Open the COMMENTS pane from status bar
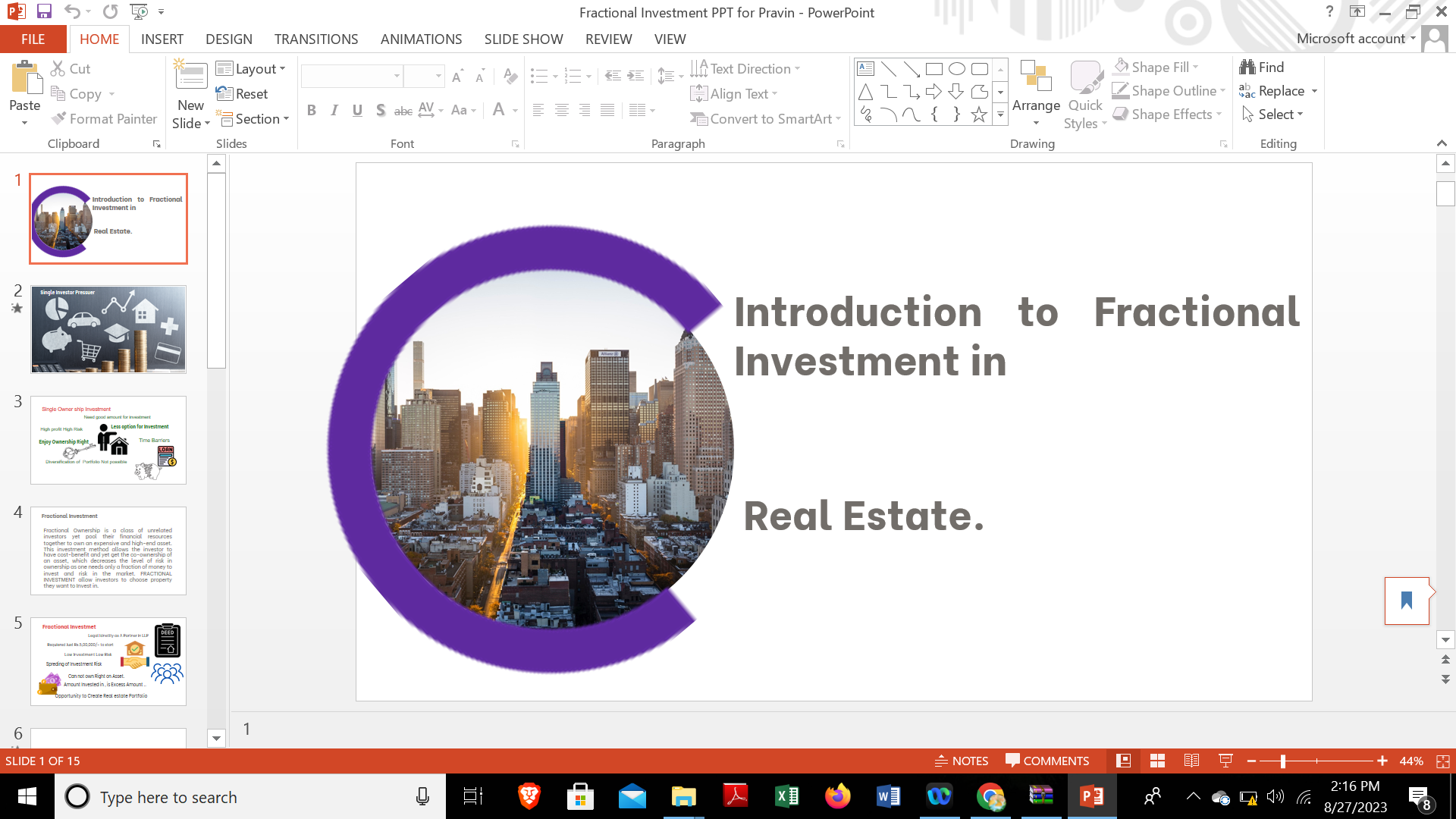 (x=1047, y=761)
